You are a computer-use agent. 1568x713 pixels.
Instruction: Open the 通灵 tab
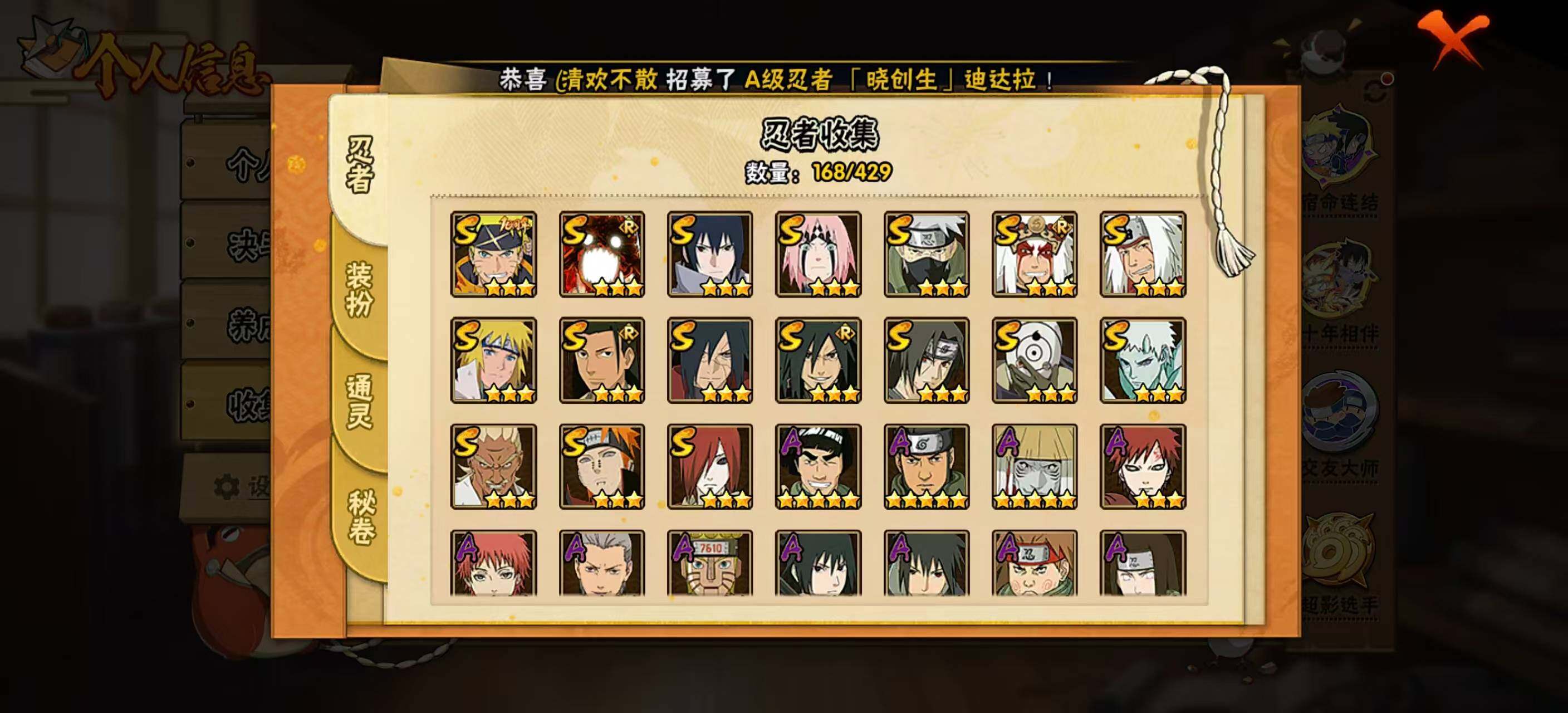(x=359, y=402)
